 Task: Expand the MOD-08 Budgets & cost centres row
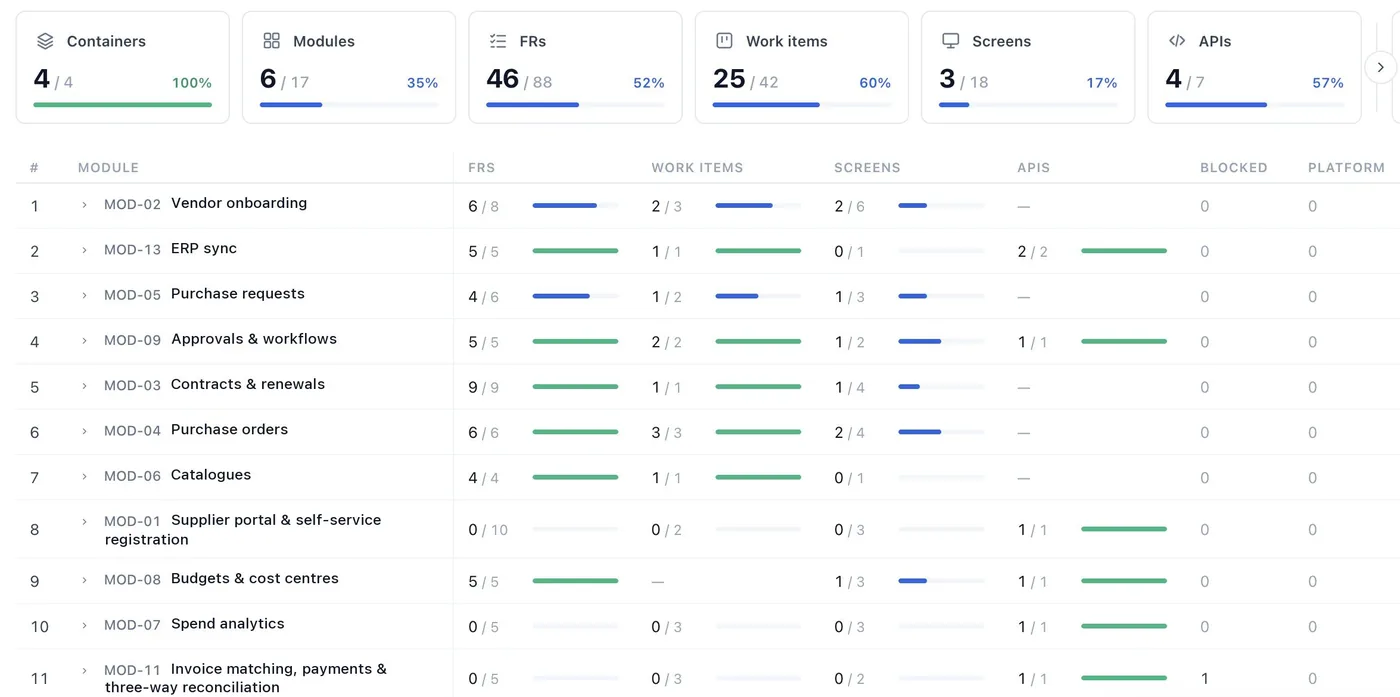[x=85, y=580]
